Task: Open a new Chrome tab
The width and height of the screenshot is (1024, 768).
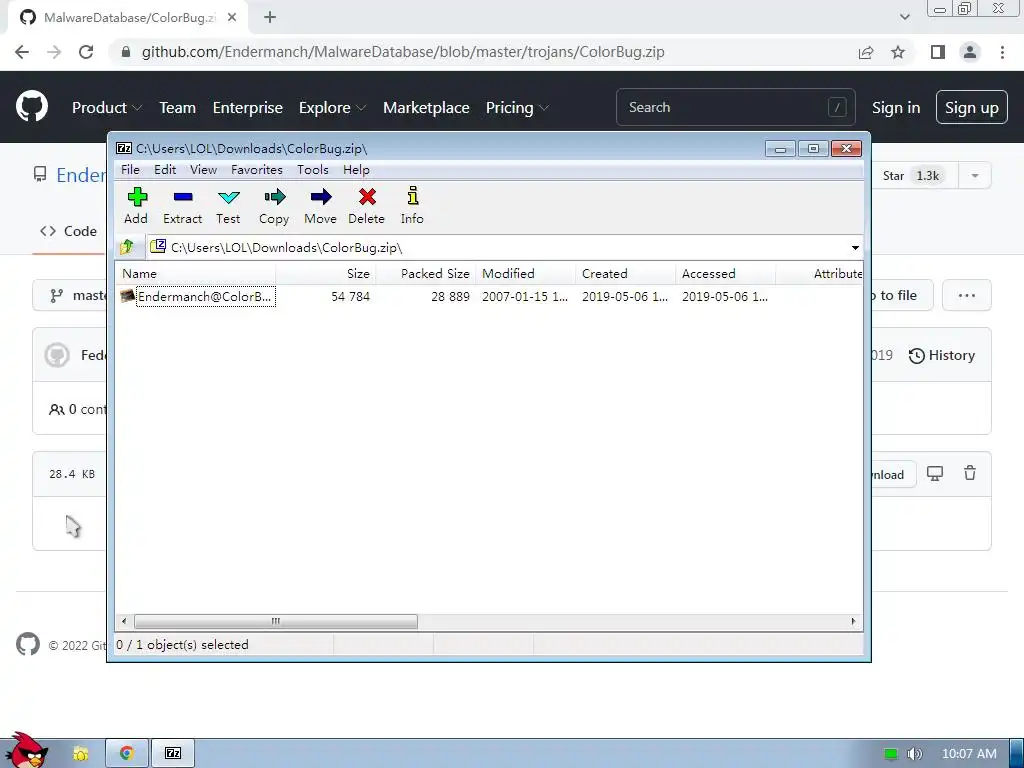Action: coord(270,18)
